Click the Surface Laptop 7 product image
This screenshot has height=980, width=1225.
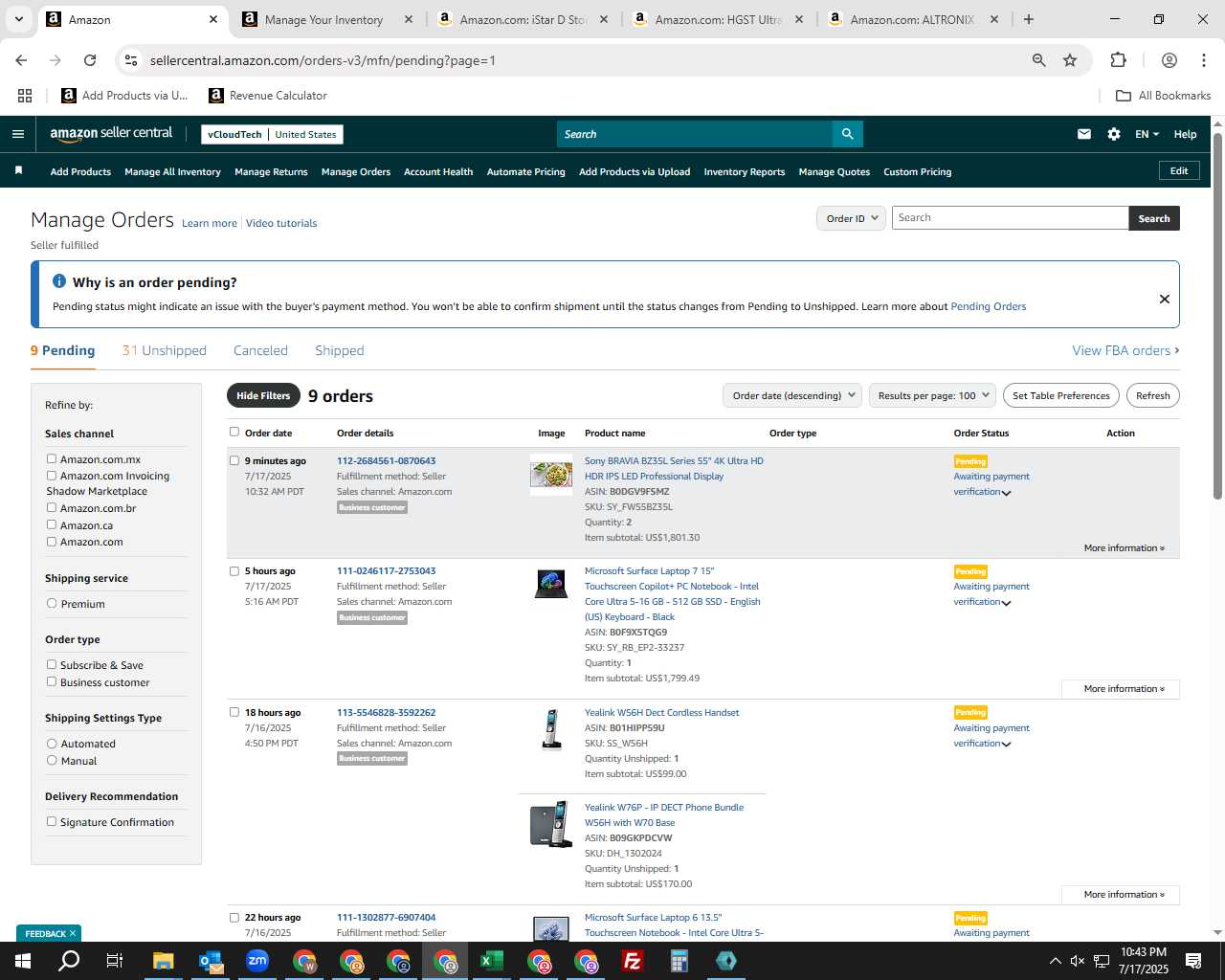tap(551, 584)
